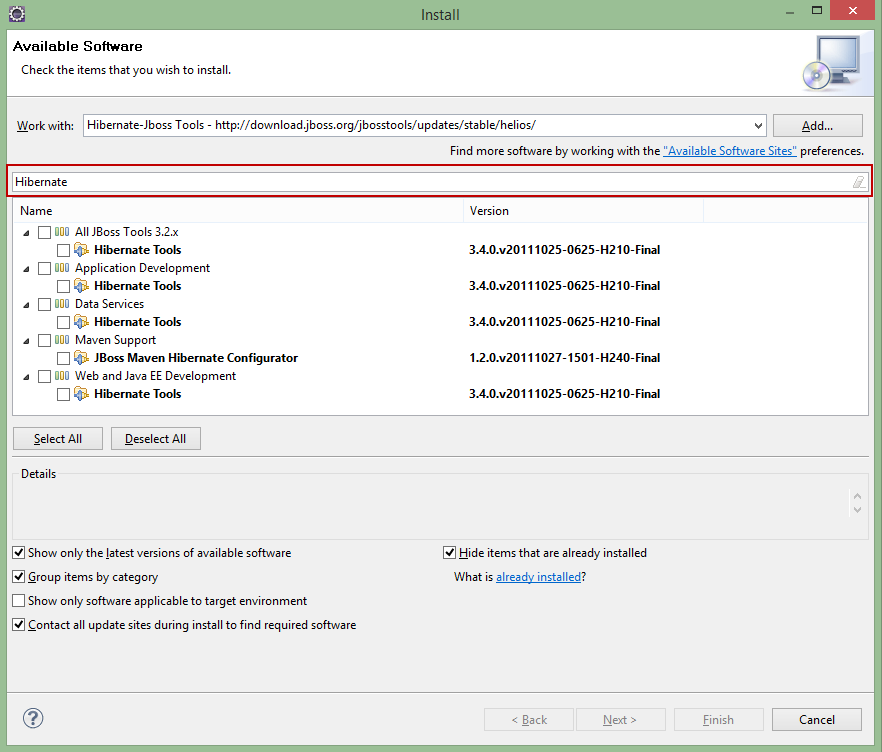
Task: Select the Data Services category label
Action: click(x=109, y=304)
